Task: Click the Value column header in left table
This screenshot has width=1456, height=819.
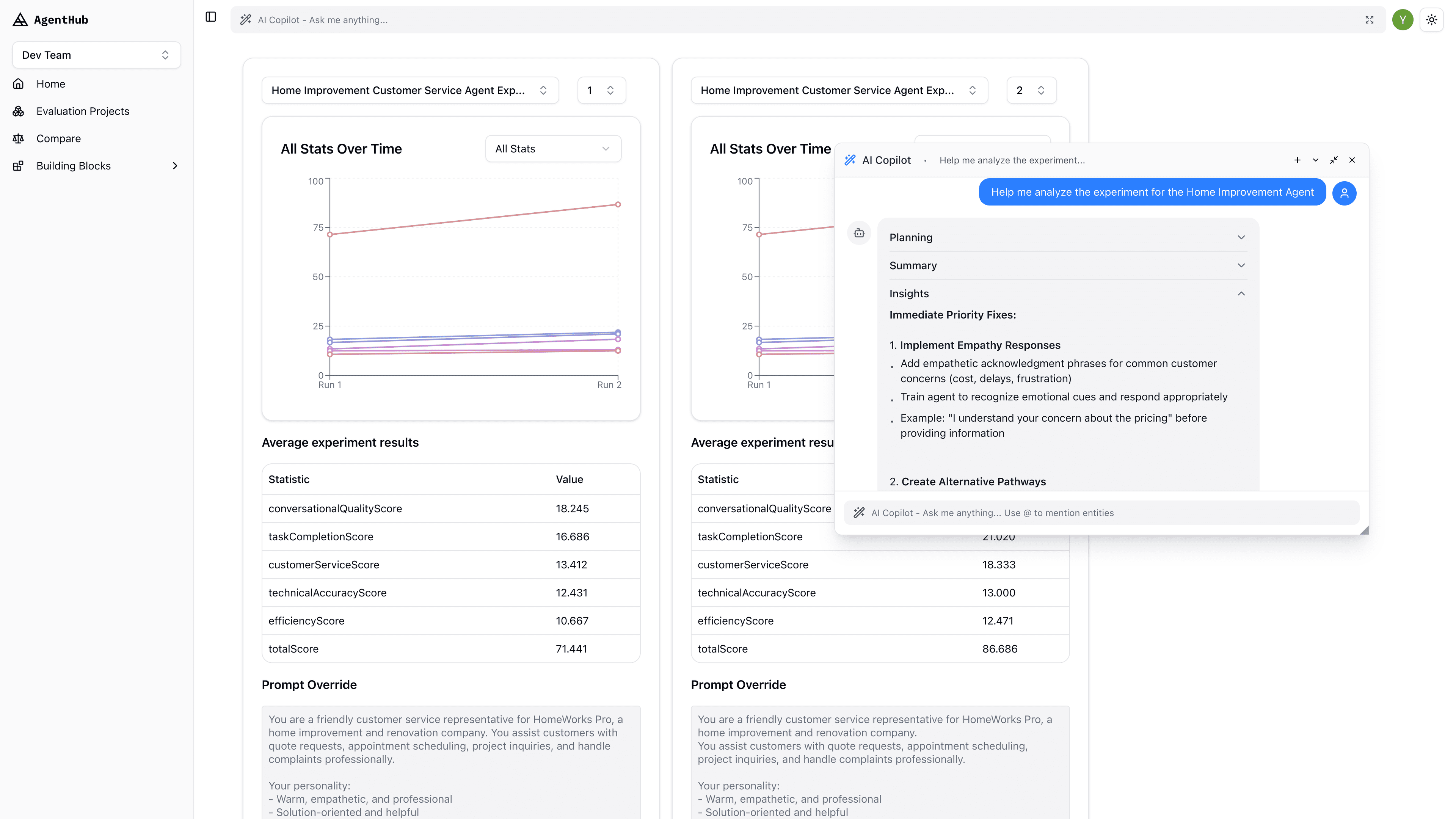Action: coord(569,479)
